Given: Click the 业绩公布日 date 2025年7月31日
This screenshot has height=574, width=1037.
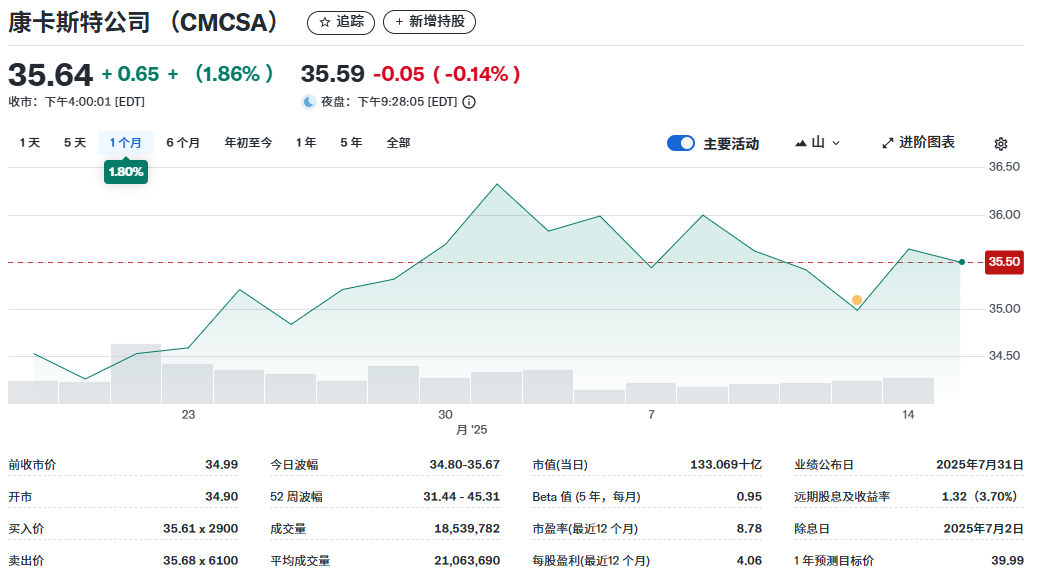Looking at the screenshot, I should click(x=980, y=465).
